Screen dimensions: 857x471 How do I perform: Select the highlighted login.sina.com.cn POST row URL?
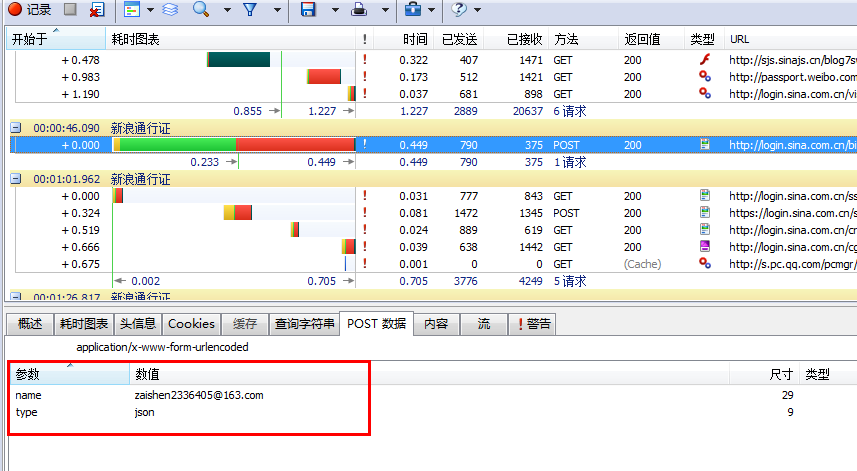coord(793,145)
